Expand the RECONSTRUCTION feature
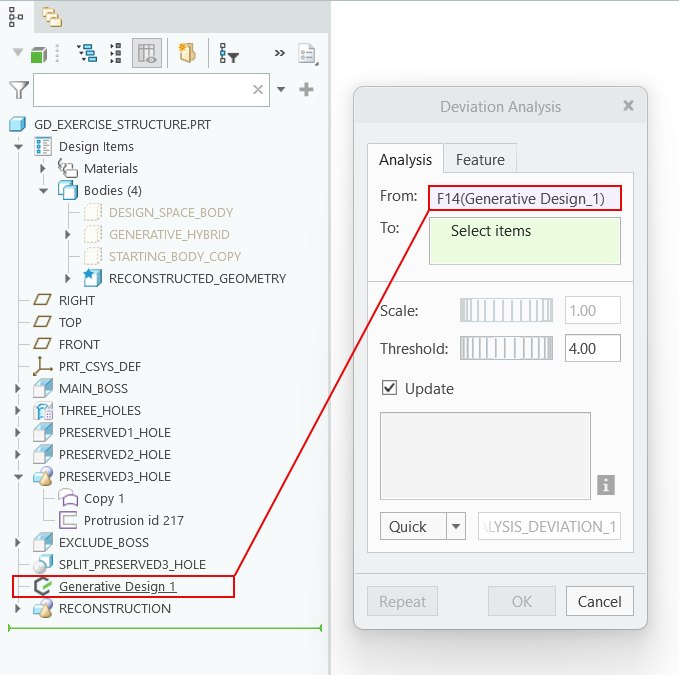 point(17,609)
